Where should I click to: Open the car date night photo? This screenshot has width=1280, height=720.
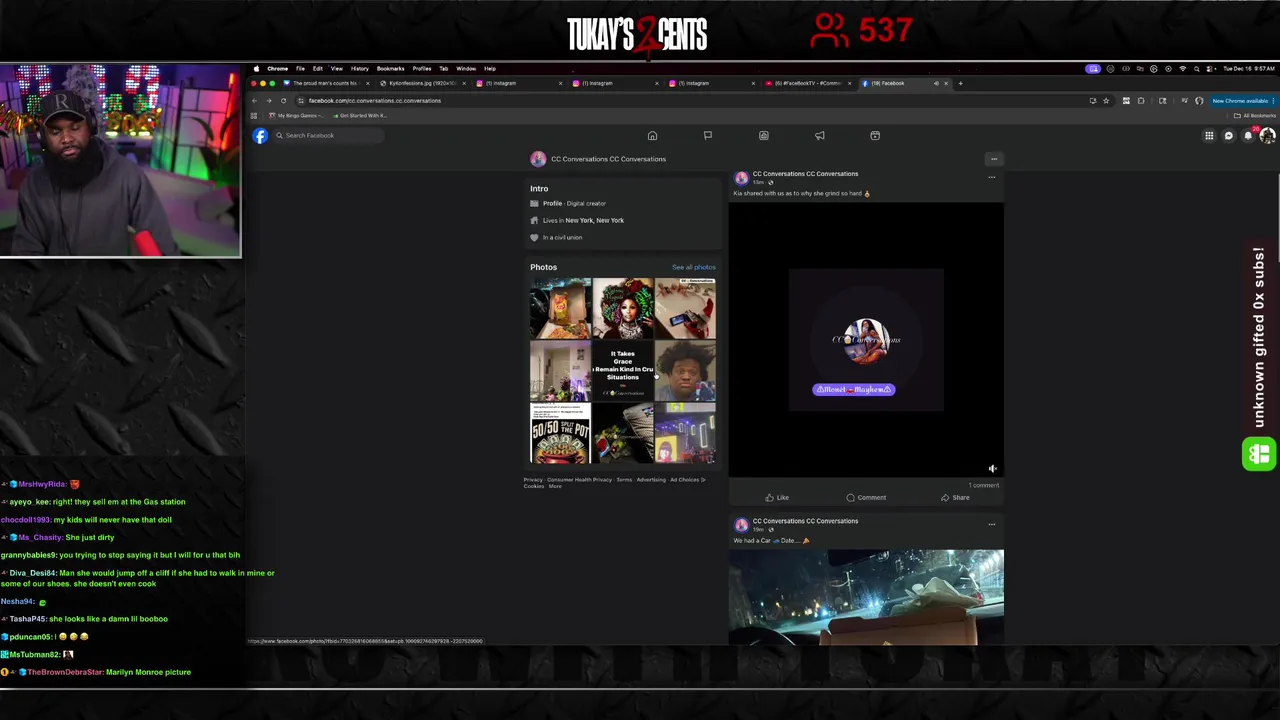tap(866, 597)
